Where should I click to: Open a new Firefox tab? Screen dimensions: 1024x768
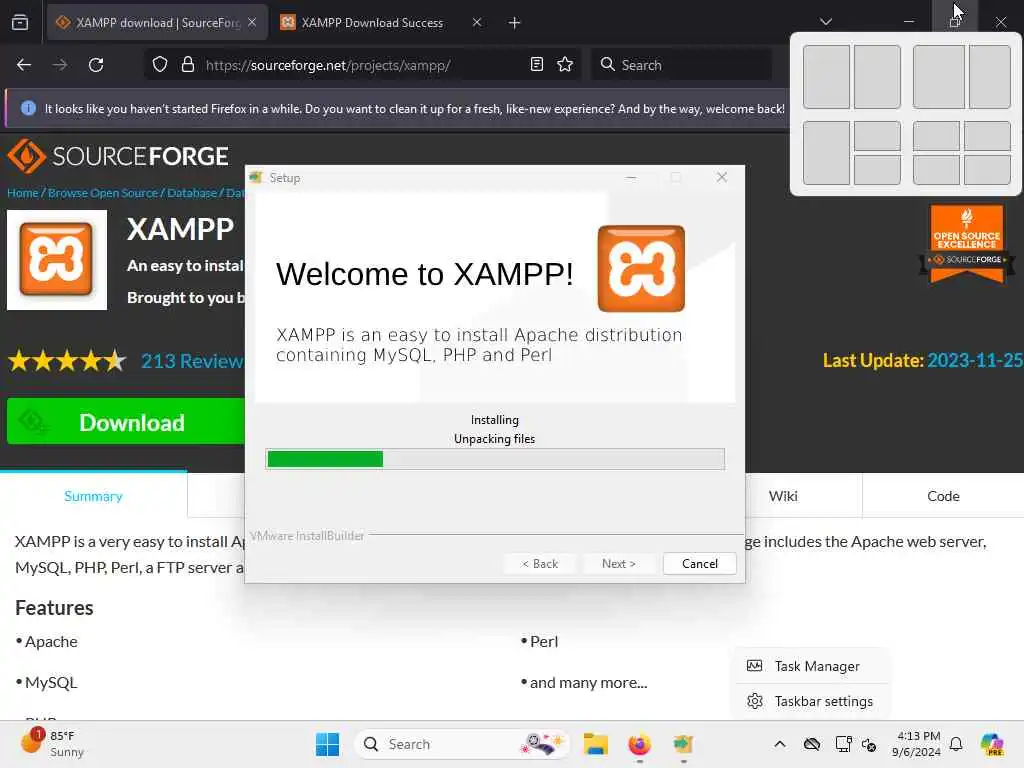coord(515,23)
